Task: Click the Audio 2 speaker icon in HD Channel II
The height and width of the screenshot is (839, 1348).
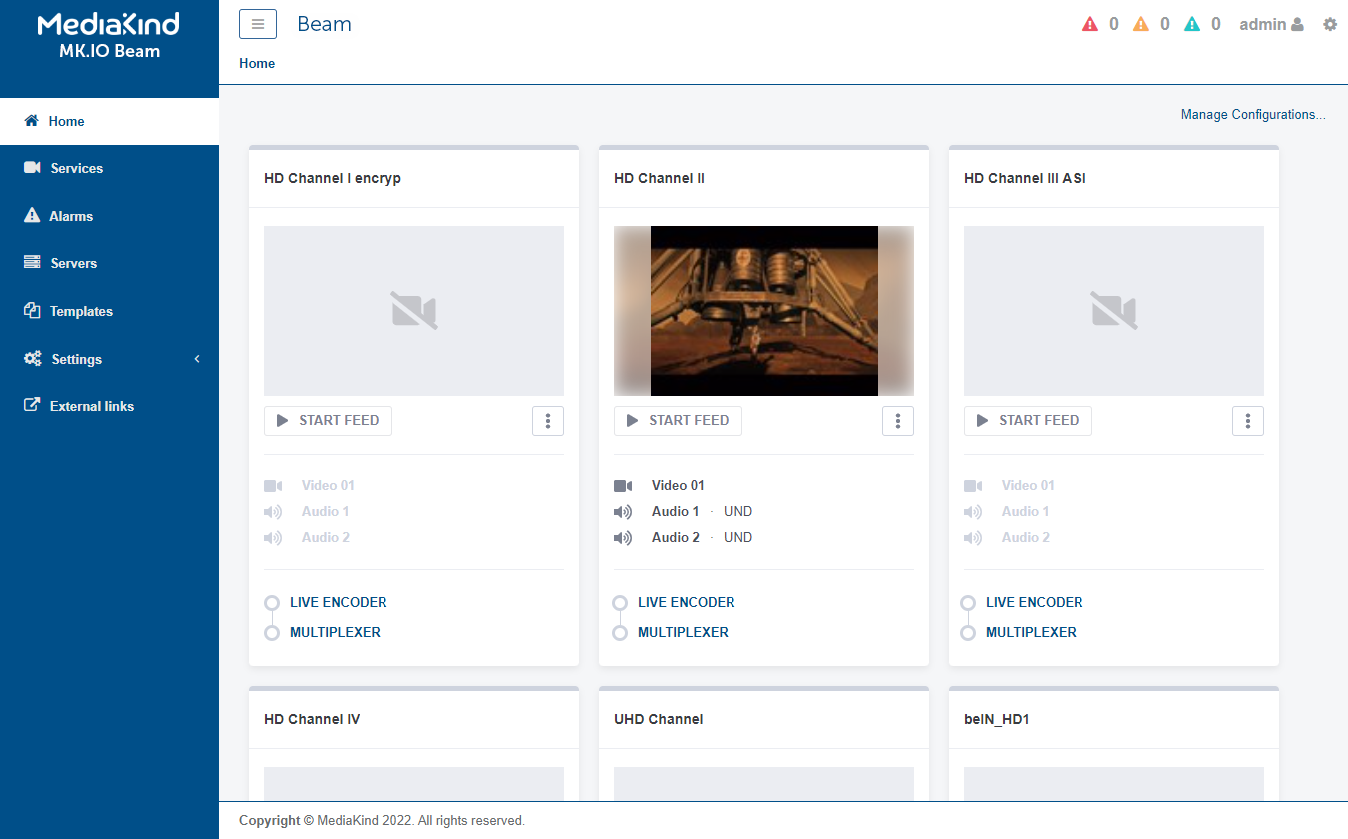Action: [x=623, y=538]
